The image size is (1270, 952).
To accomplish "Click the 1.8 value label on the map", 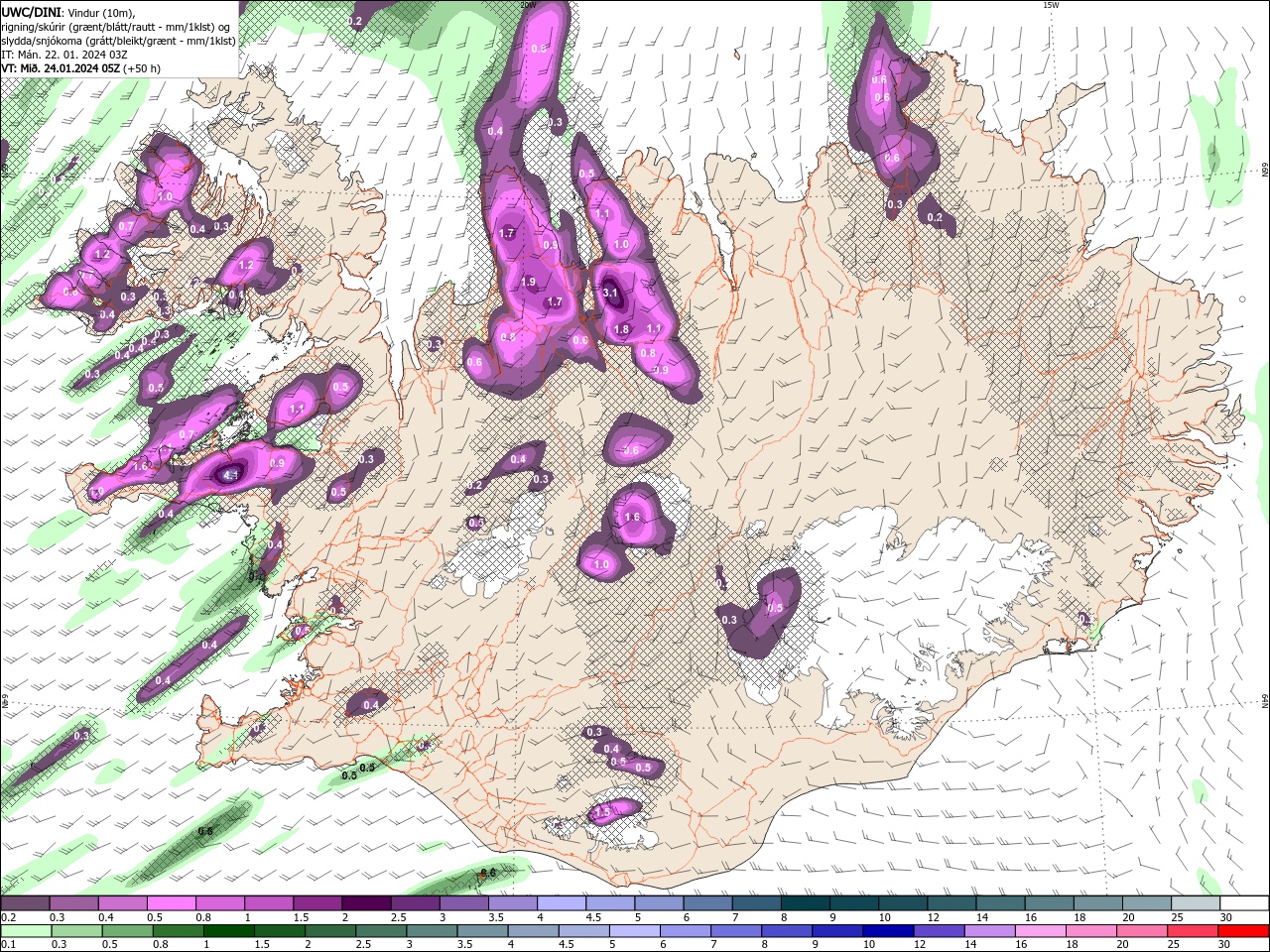I will (622, 329).
